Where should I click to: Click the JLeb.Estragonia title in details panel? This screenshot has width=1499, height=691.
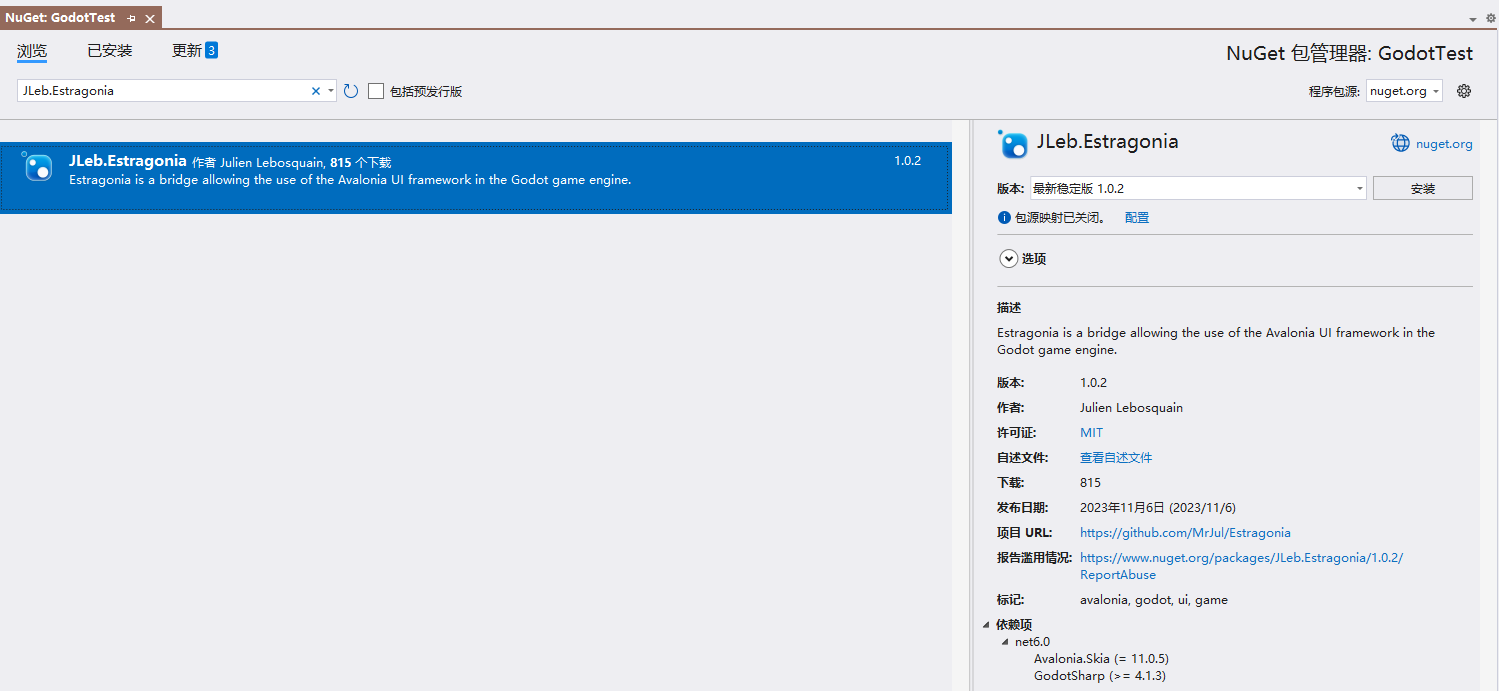coord(1107,142)
